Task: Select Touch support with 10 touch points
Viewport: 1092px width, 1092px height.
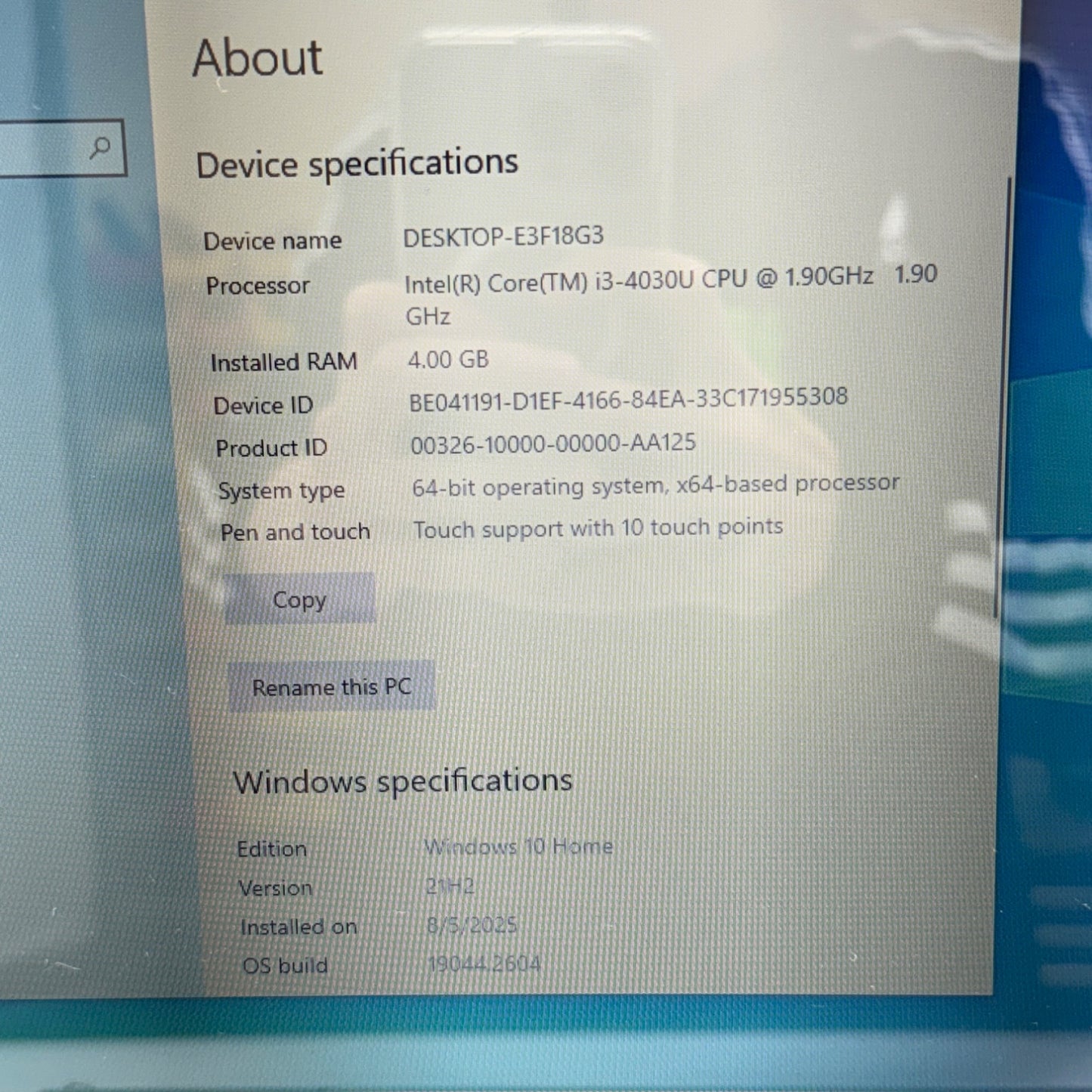Action: 598,527
